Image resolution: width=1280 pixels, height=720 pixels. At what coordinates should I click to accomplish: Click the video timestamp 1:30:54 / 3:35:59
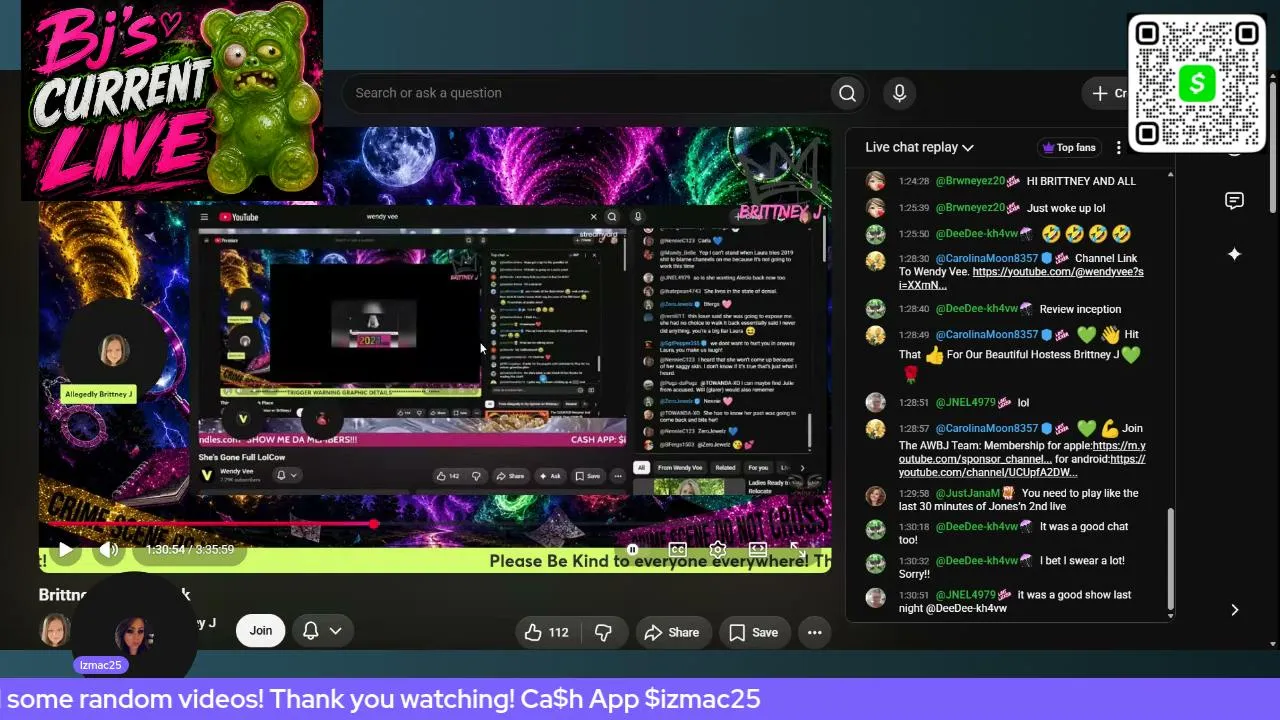[189, 549]
